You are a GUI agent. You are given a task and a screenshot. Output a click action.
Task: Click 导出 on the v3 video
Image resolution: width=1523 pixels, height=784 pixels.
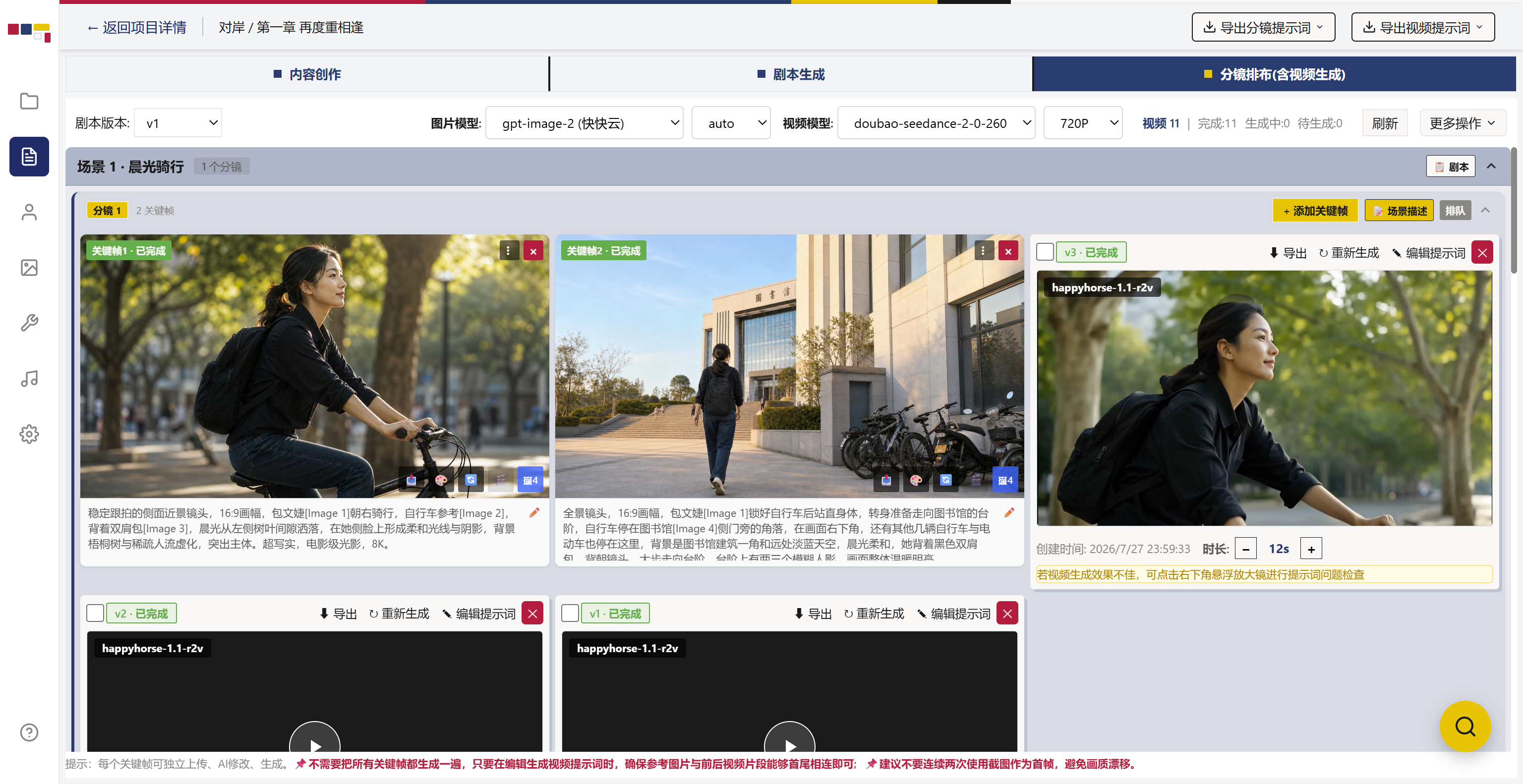coord(1288,253)
